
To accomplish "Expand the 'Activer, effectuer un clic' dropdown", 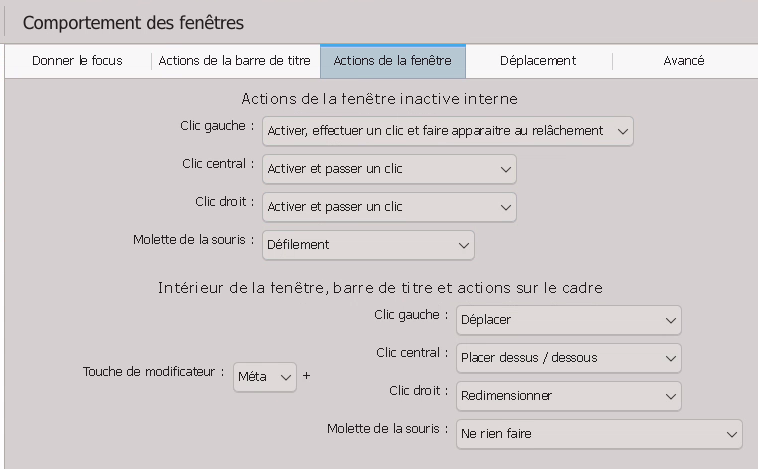I will tap(448, 131).
